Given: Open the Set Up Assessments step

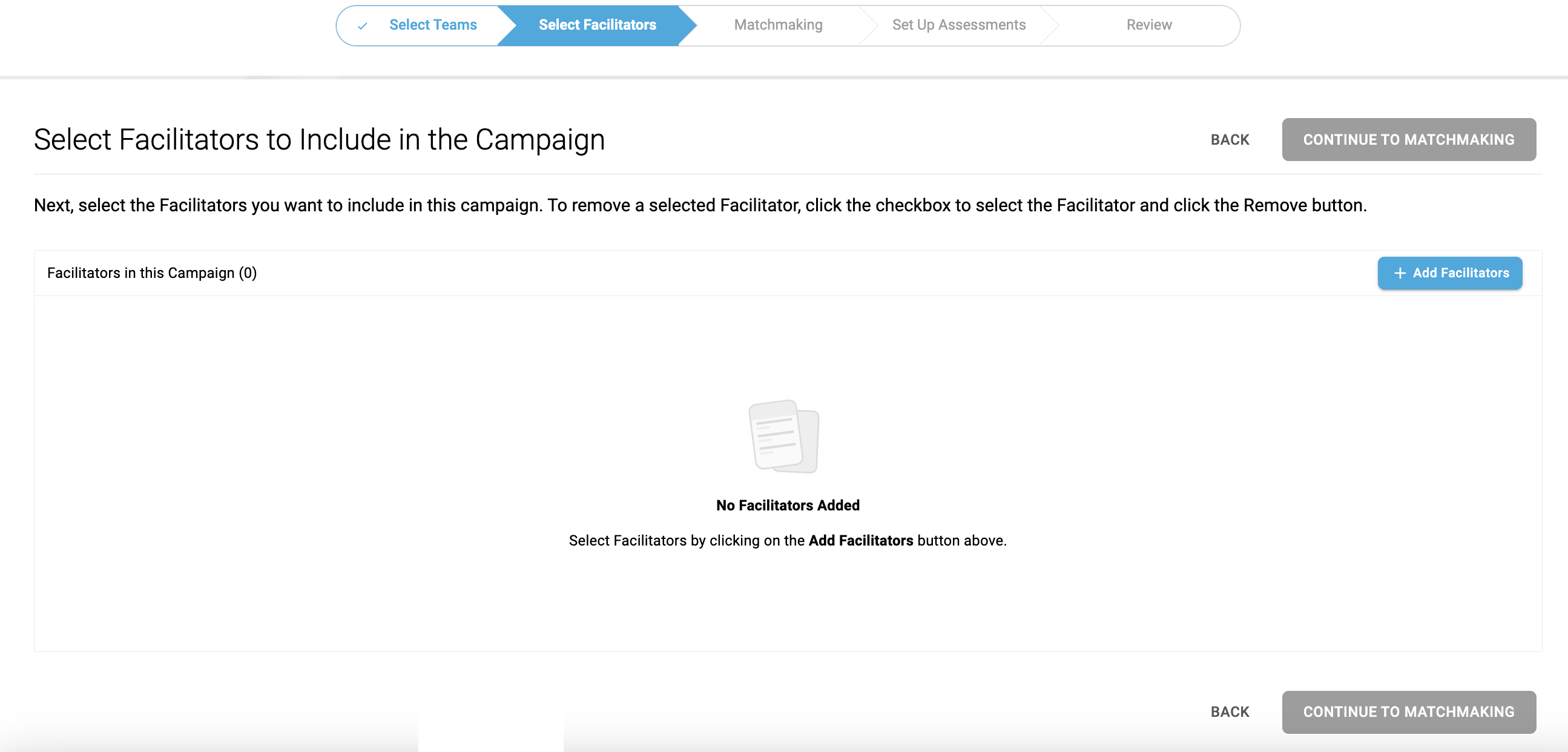Looking at the screenshot, I should 959,25.
